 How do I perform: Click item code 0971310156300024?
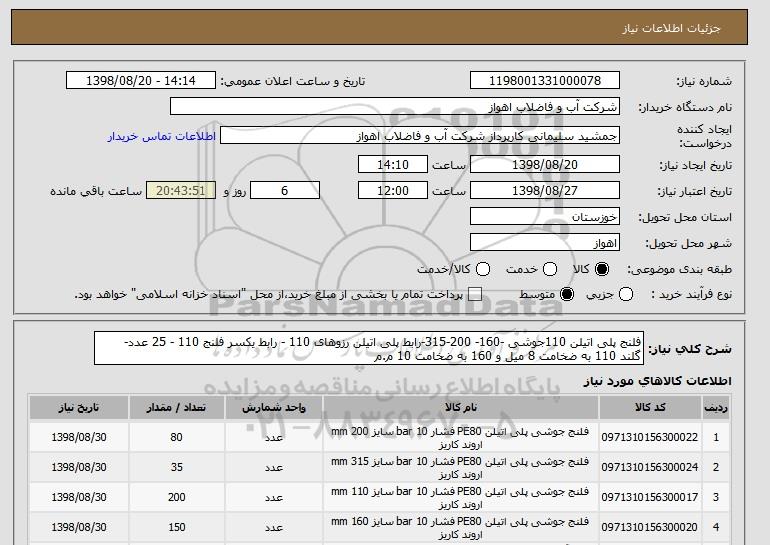click(x=649, y=467)
